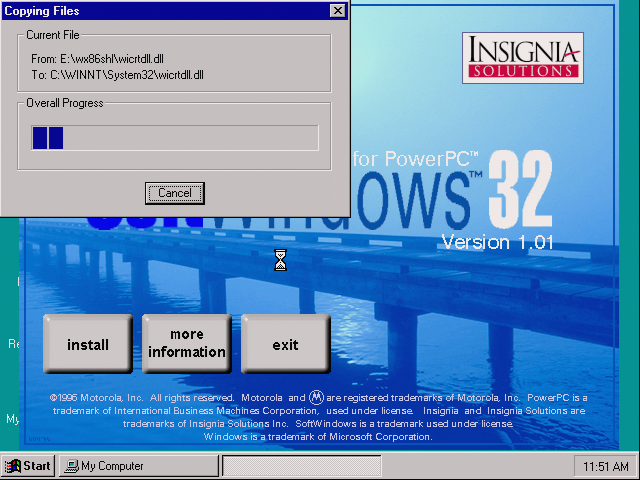Click the exit button on the SoftWindows splash
Viewport: 640px width, 480px height.
(x=286, y=344)
